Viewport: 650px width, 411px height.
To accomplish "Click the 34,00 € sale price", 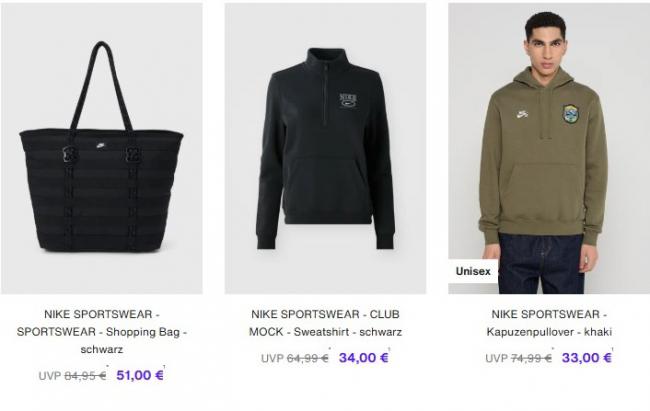I will pos(364,357).
